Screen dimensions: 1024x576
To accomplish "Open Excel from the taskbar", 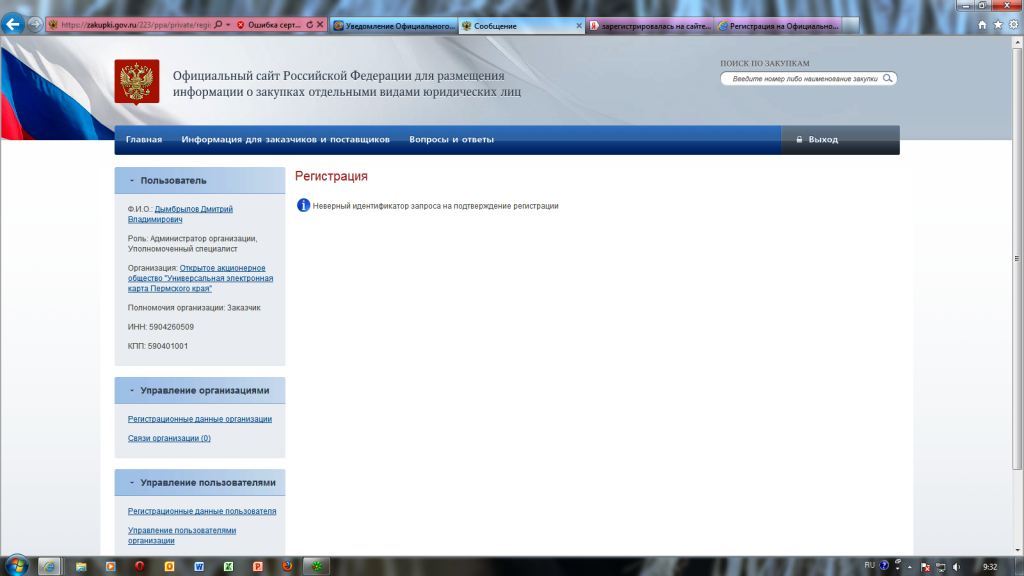I will (228, 566).
